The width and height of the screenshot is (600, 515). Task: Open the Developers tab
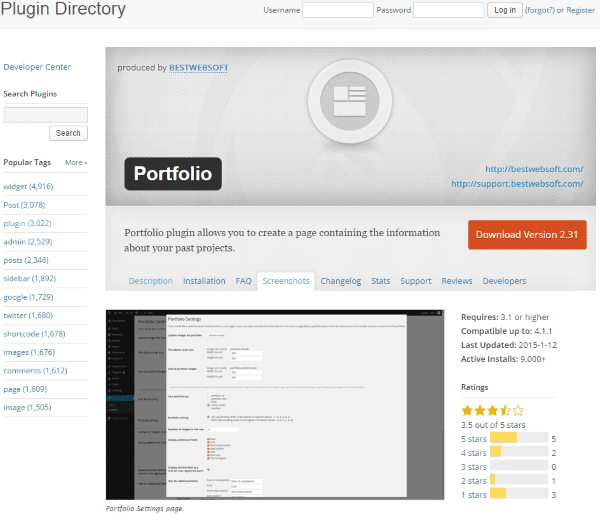pyautogui.click(x=504, y=281)
